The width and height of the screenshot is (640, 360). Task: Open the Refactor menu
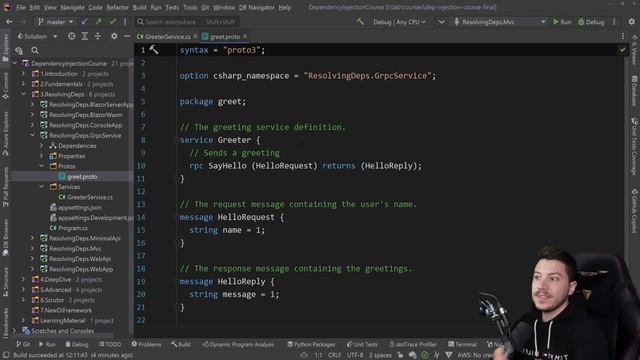118,7
